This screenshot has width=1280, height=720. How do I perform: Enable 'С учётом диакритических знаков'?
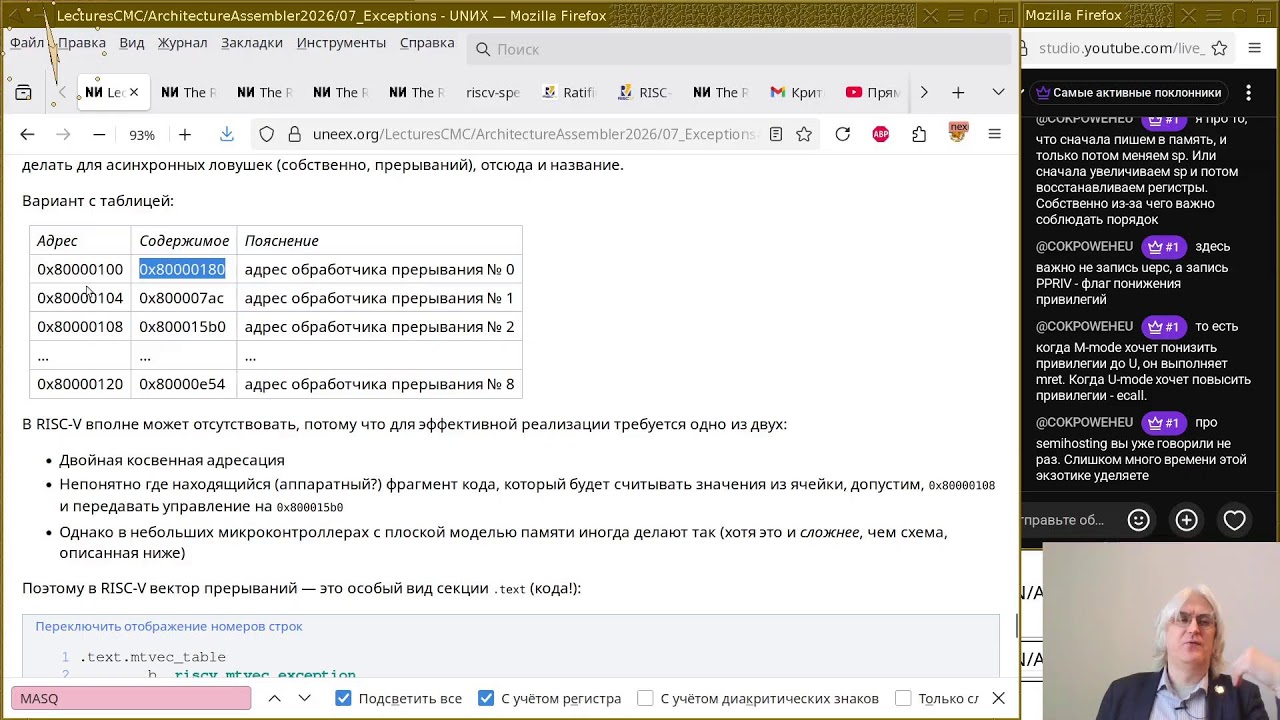[645, 698]
